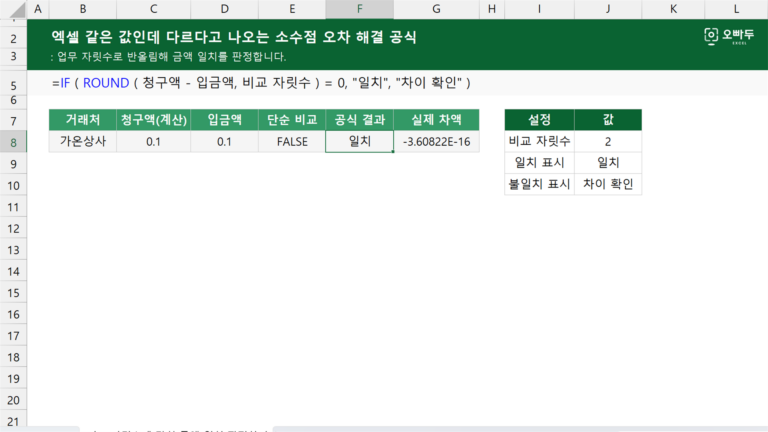Screen dimensions: 768x432
Task: Select column K header
Action: (x=673, y=9)
